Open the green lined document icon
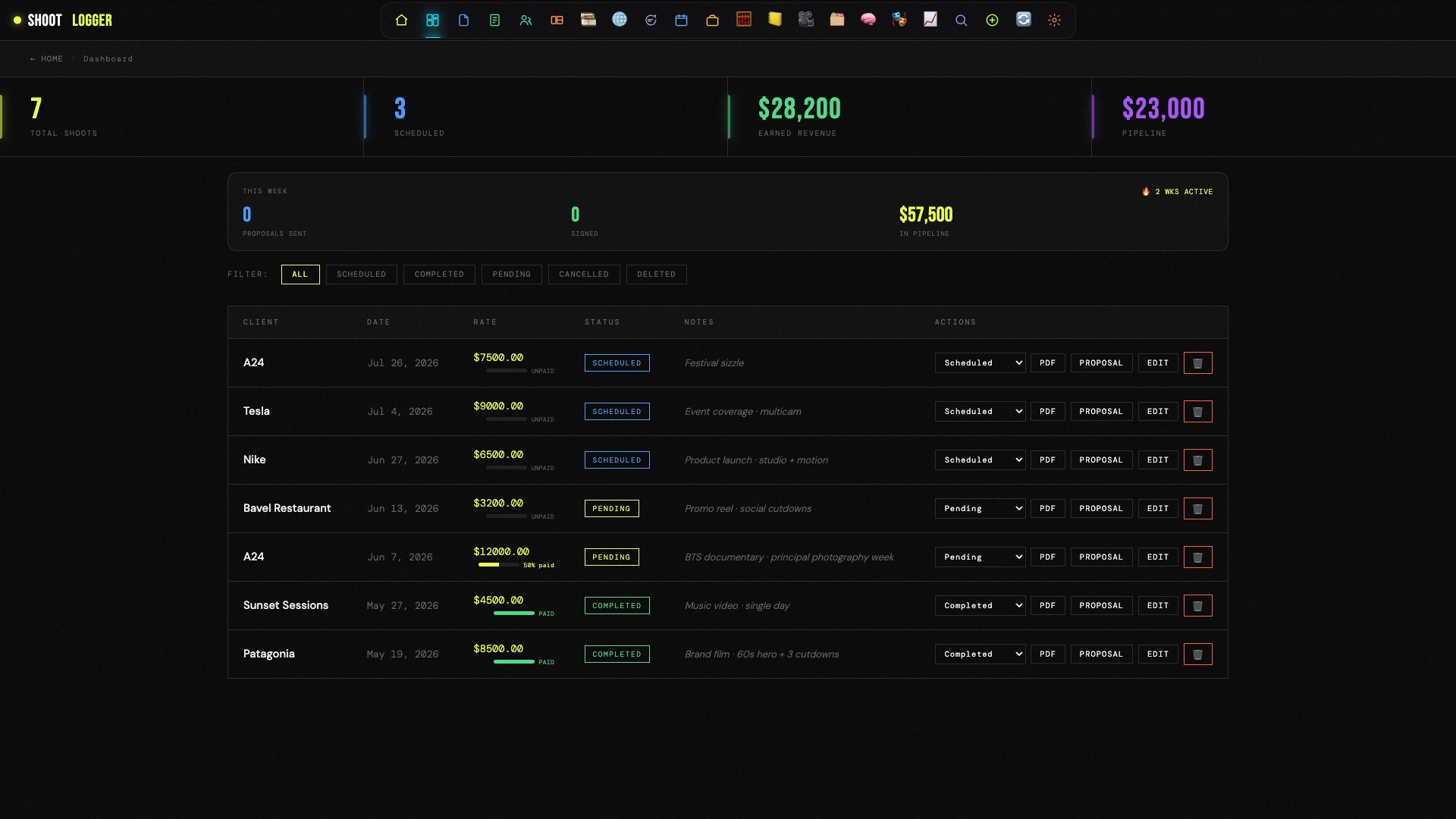Viewport: 1456px width, 819px height. tap(494, 20)
